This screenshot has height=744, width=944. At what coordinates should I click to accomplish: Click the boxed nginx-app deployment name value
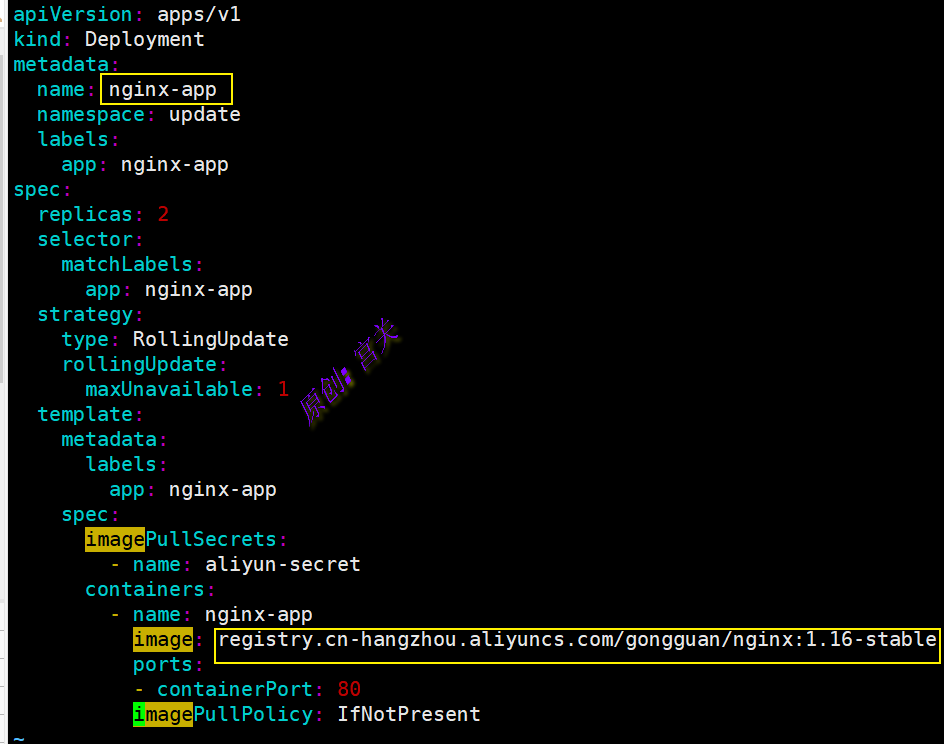click(164, 89)
